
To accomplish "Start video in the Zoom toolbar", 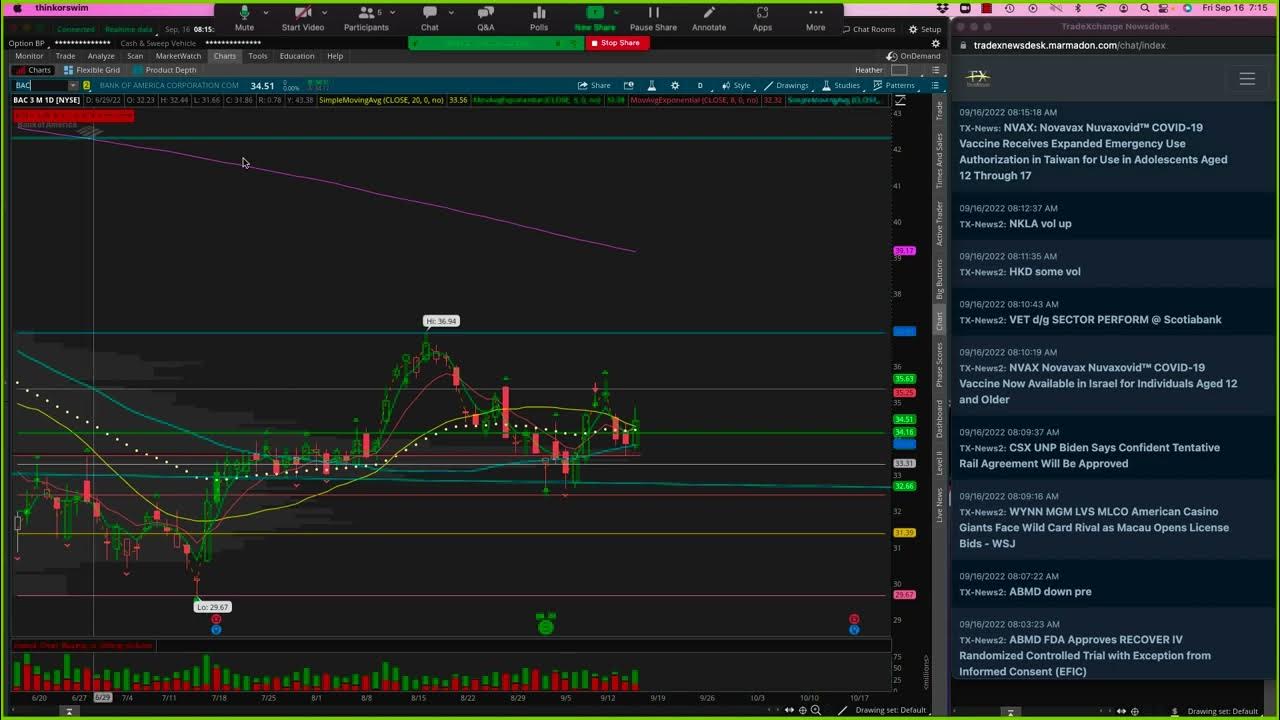I will (x=302, y=17).
